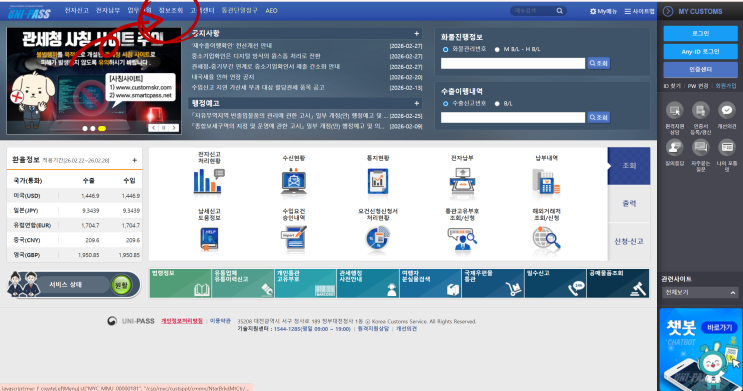Screen dimensions: 743x391
Task: Select the 수출신고번호 radio button
Action: tap(445, 103)
